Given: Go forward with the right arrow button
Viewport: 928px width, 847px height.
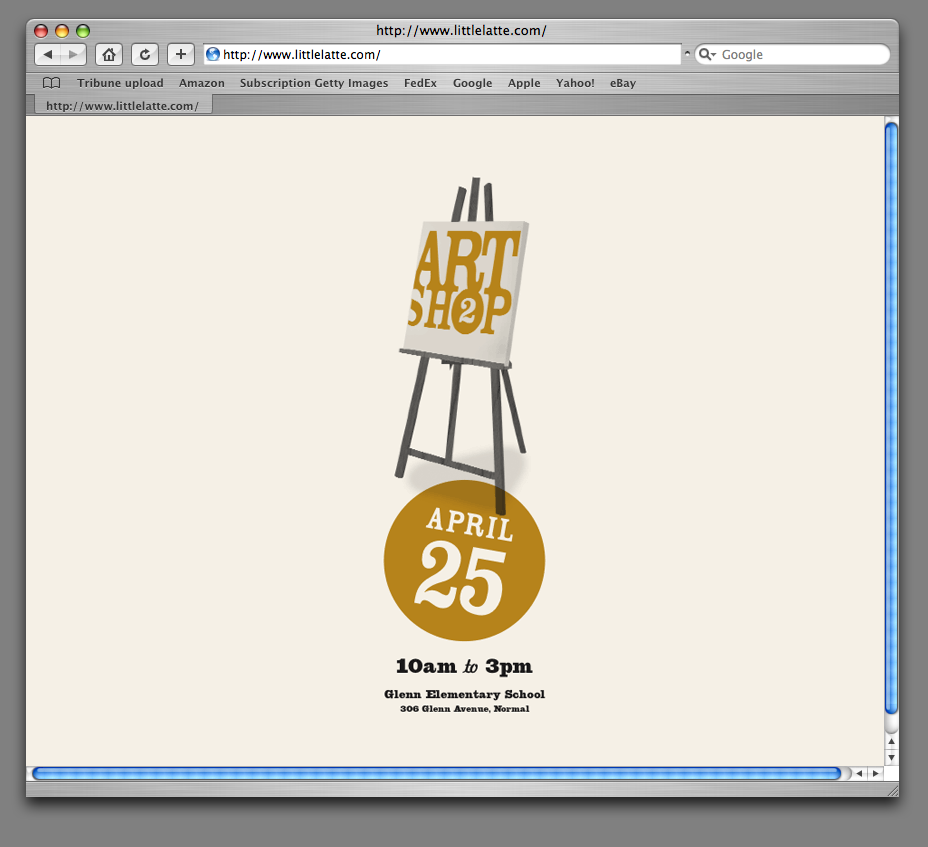Looking at the screenshot, I should coord(73,54).
